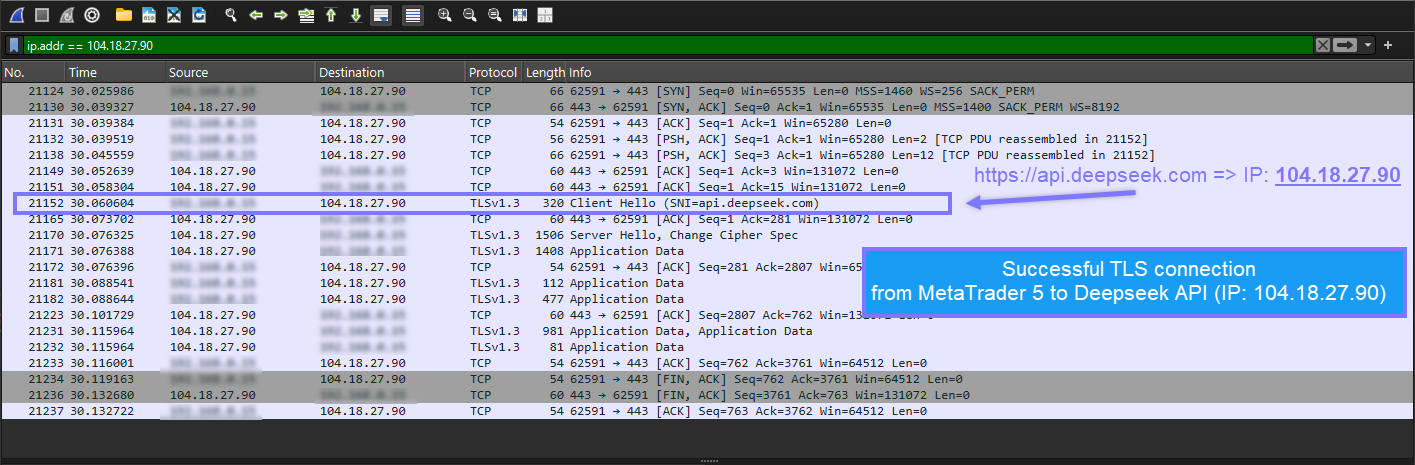Start capturing packets with the shark fin icon

[17, 15]
